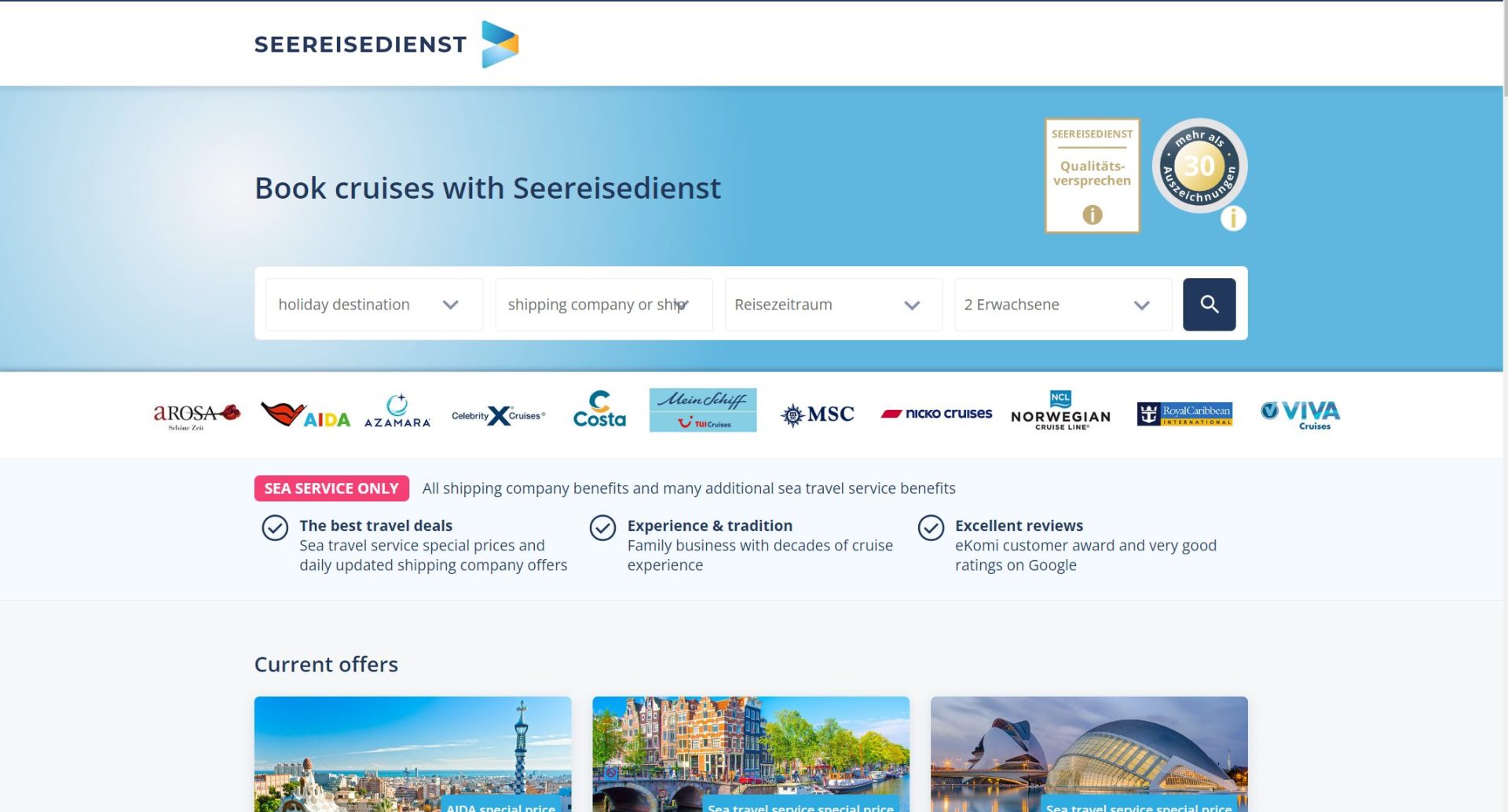Click the magnifier search button

tap(1209, 305)
